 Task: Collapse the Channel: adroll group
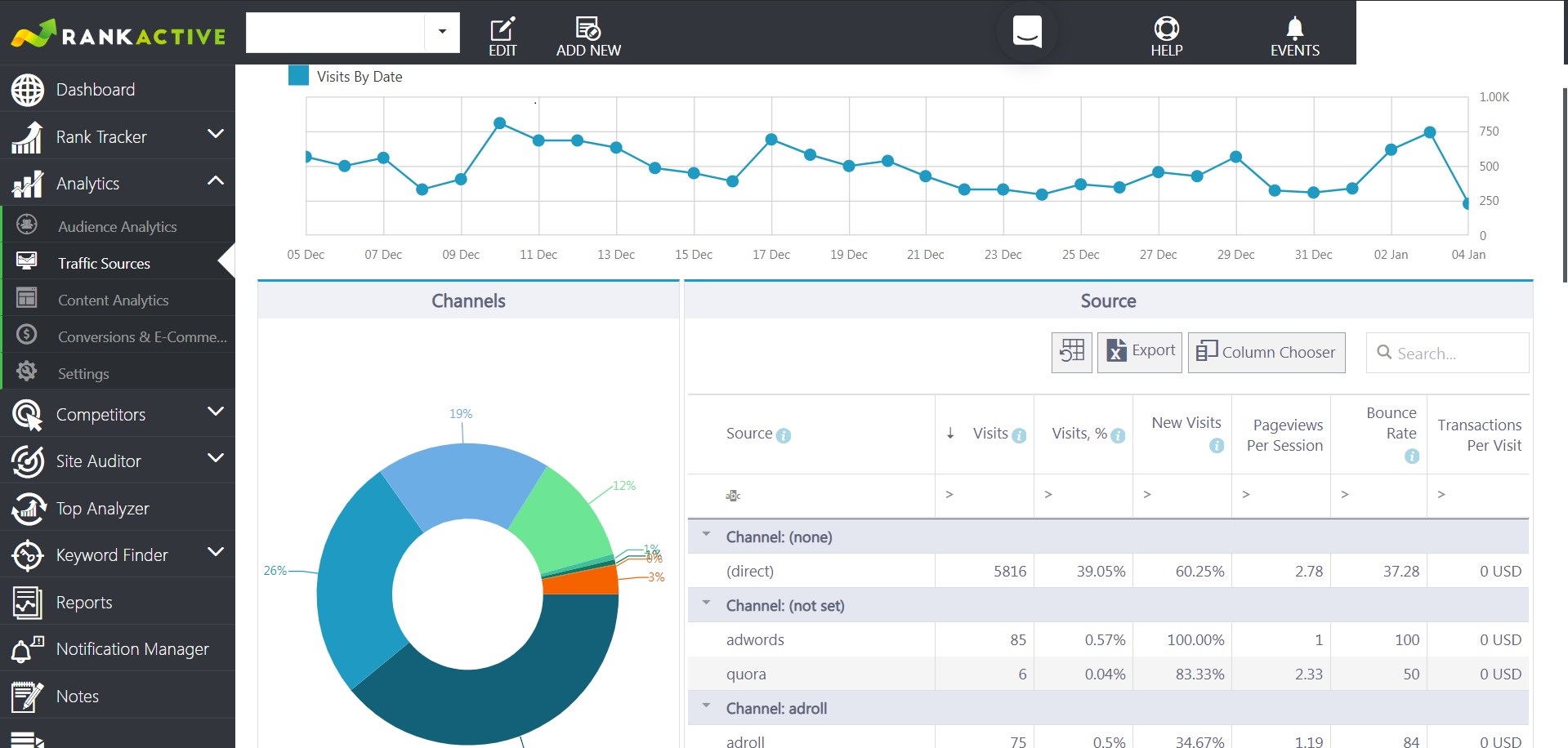click(x=706, y=706)
